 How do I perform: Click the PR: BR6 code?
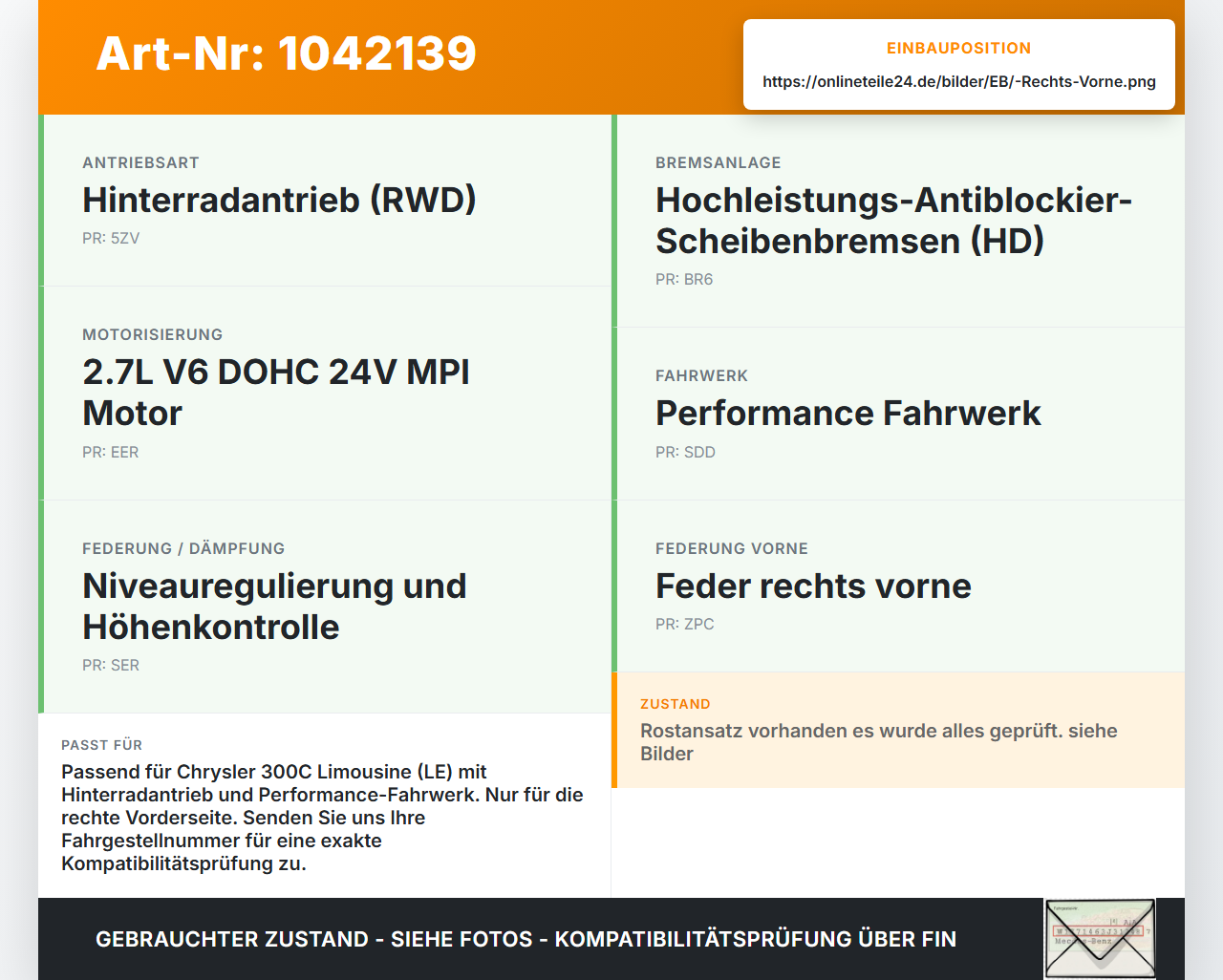[x=684, y=279]
